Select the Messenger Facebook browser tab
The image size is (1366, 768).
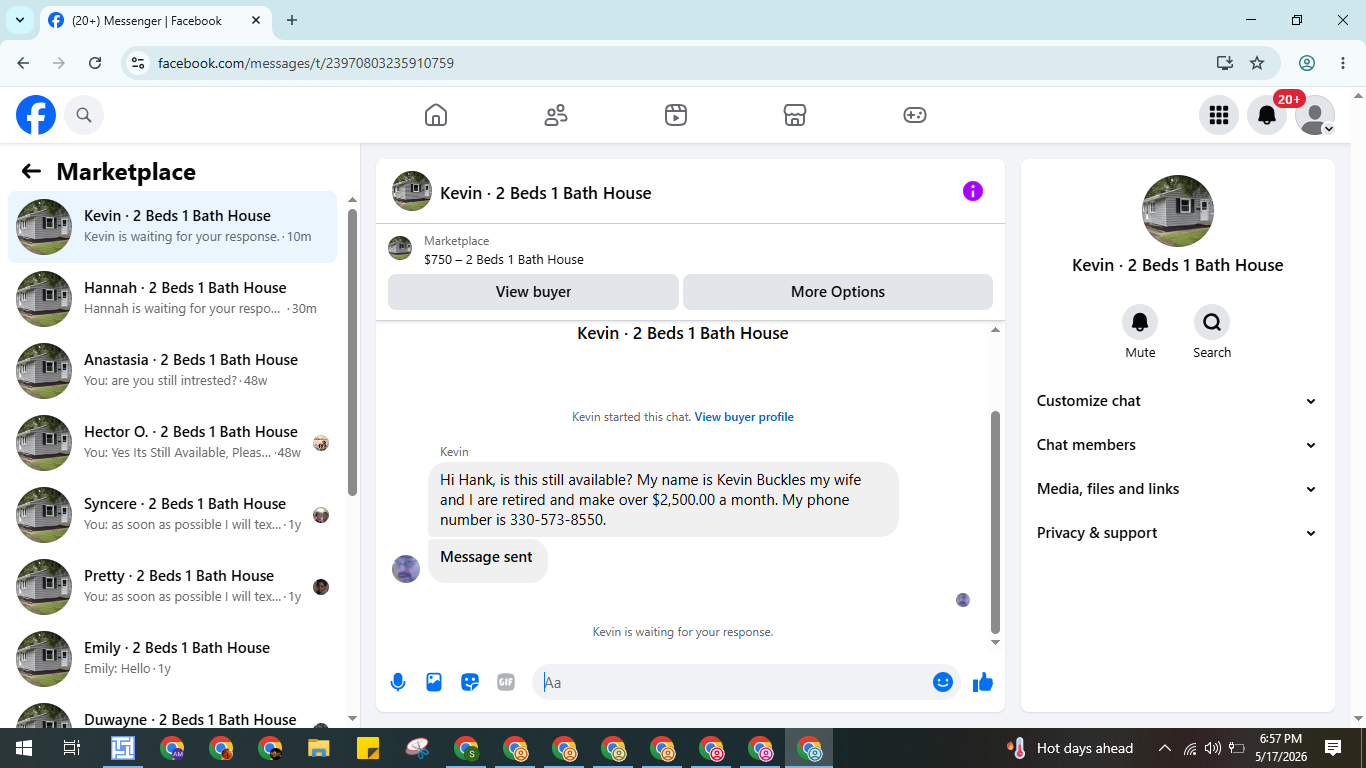(155, 21)
